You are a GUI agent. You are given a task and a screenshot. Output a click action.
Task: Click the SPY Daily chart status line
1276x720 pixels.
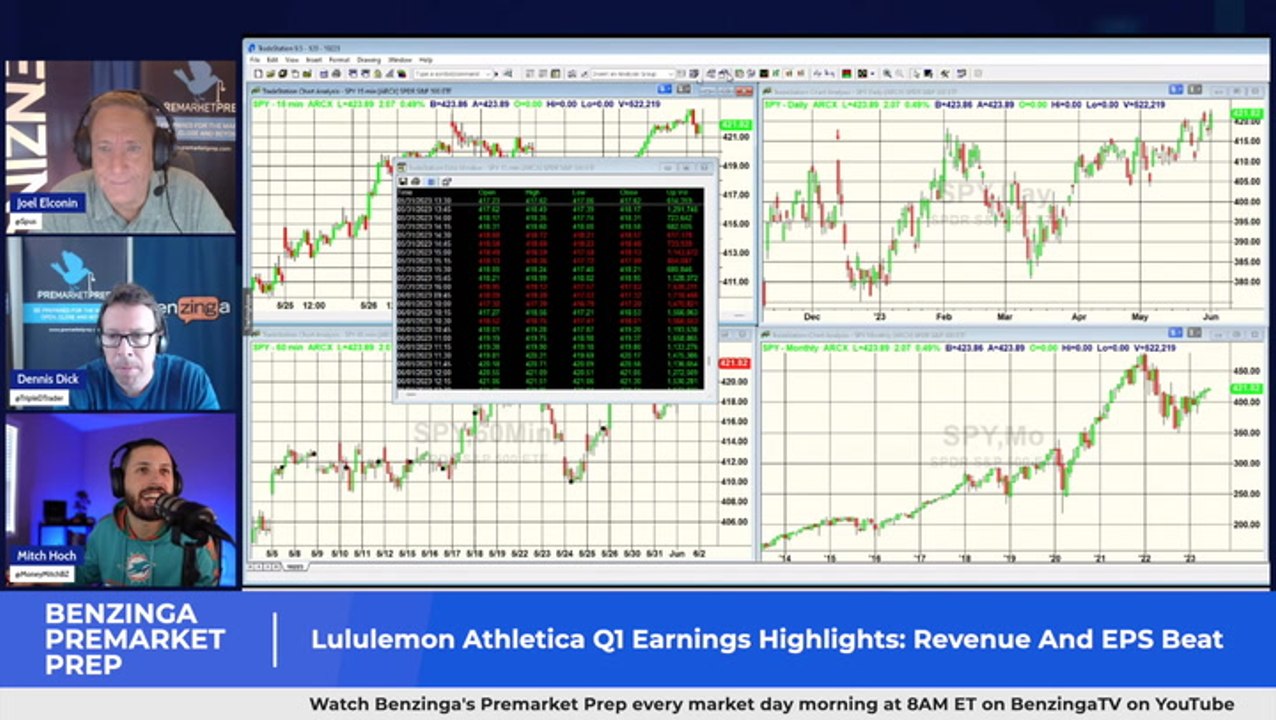965,104
